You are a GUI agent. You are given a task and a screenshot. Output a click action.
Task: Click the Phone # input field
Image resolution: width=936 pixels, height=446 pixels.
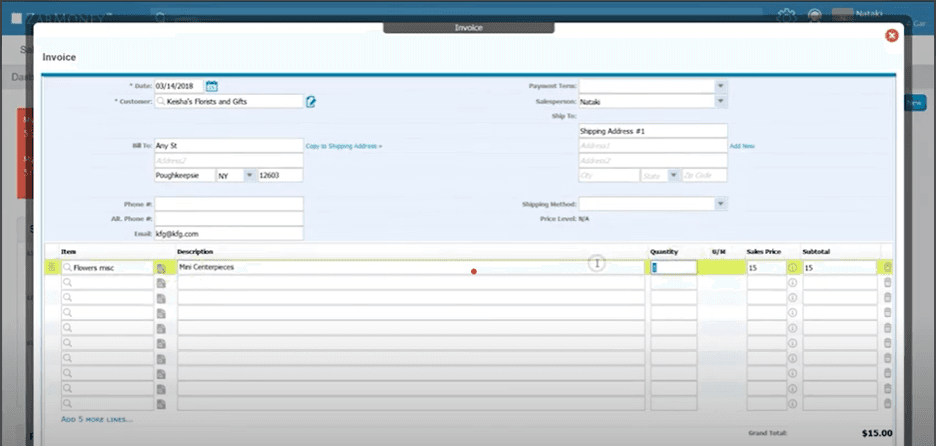228,204
